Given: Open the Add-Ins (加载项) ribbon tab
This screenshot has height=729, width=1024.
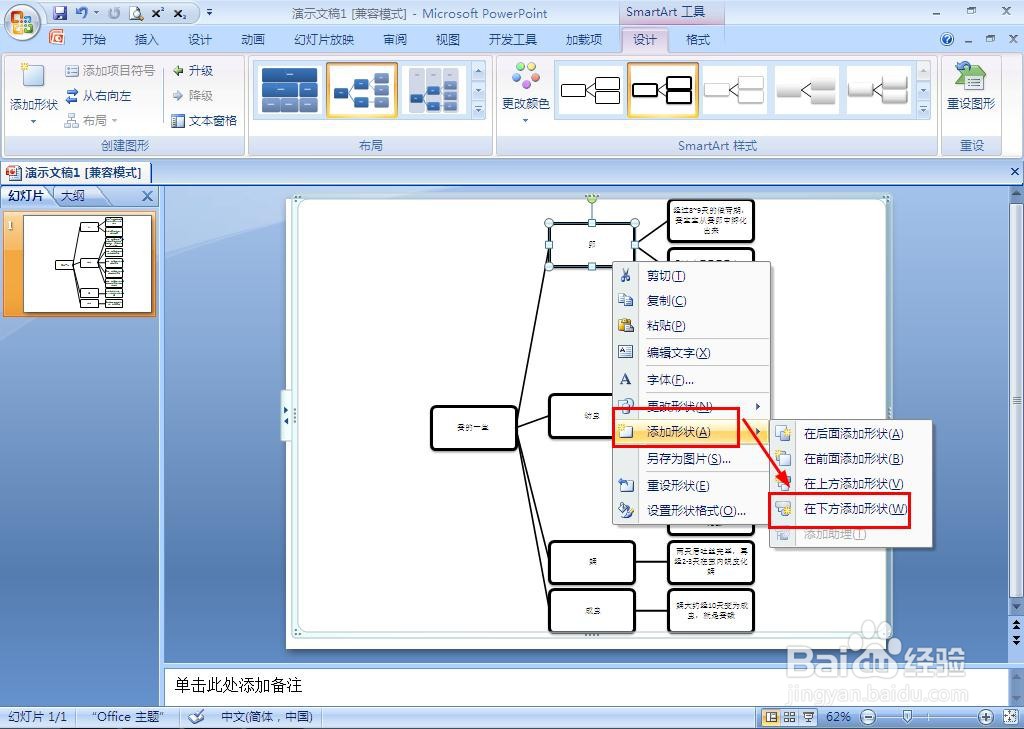Looking at the screenshot, I should click(584, 40).
